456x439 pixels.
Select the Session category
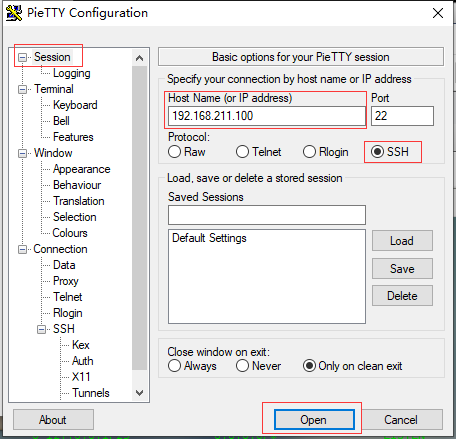[52, 57]
